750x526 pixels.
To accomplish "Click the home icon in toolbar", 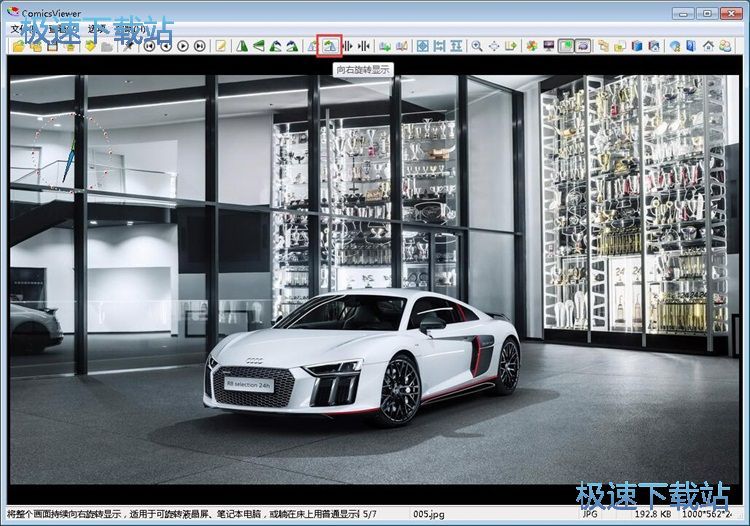I will (709, 46).
